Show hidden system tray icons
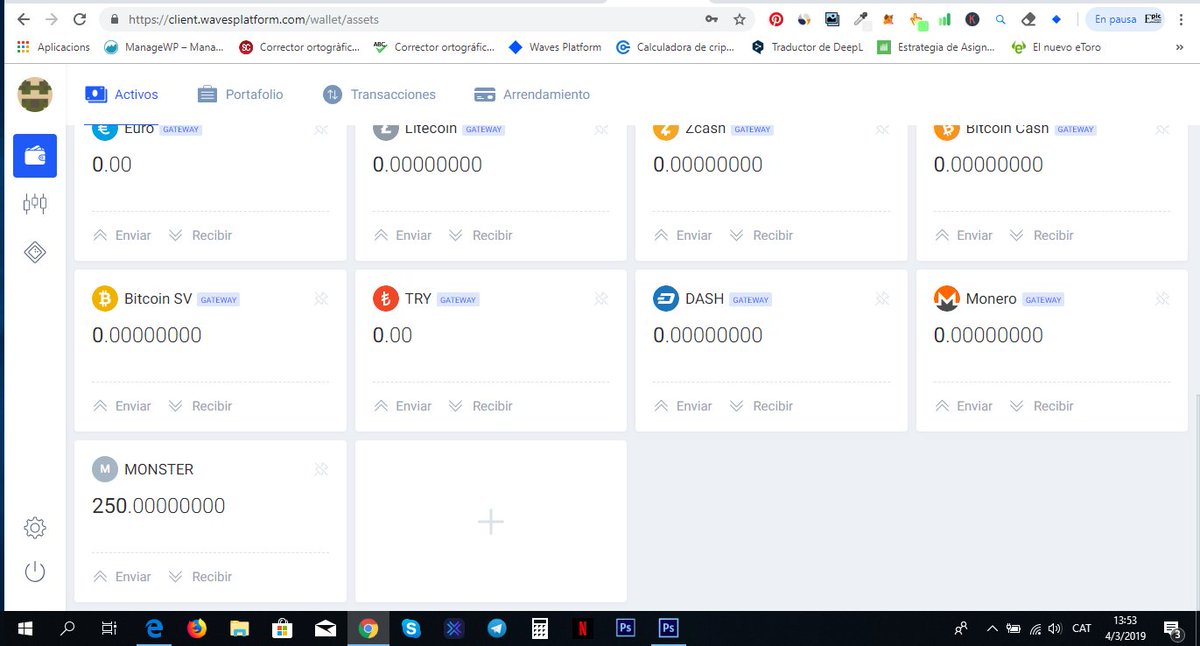Viewport: 1200px width, 646px height. coord(991,629)
